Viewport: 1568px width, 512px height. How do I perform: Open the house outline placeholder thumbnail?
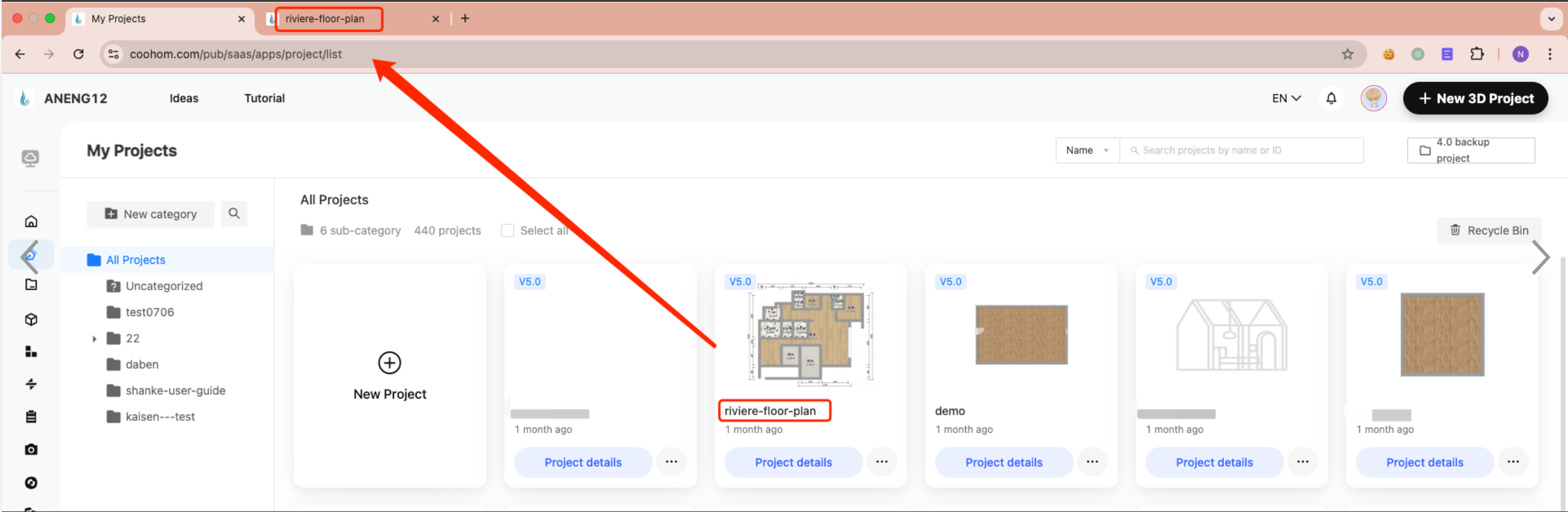[x=1231, y=335]
